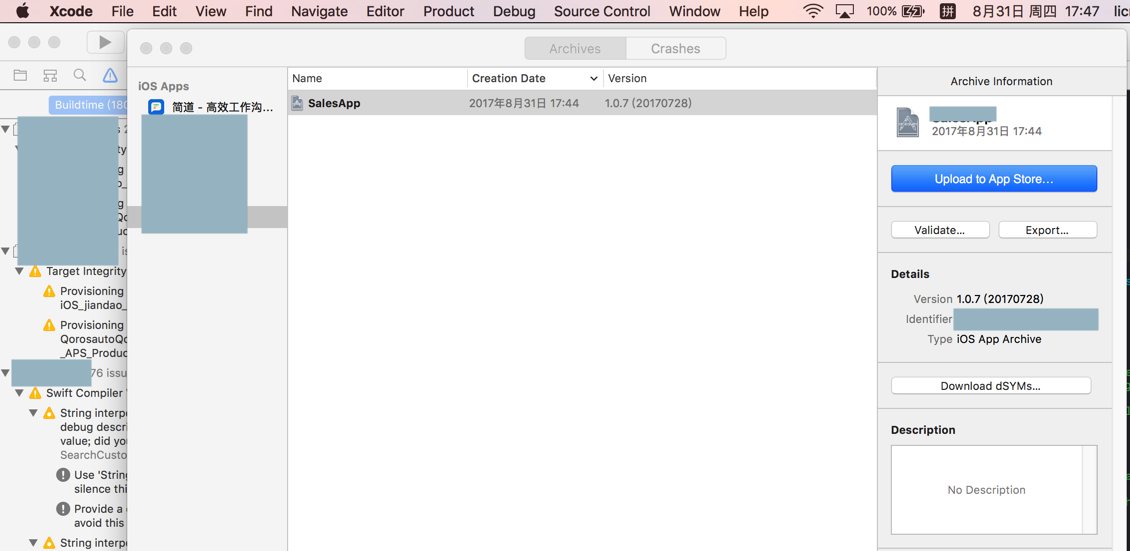The image size is (1130, 551).
Task: Click the note icon beside "Provide a"
Action: [63, 509]
